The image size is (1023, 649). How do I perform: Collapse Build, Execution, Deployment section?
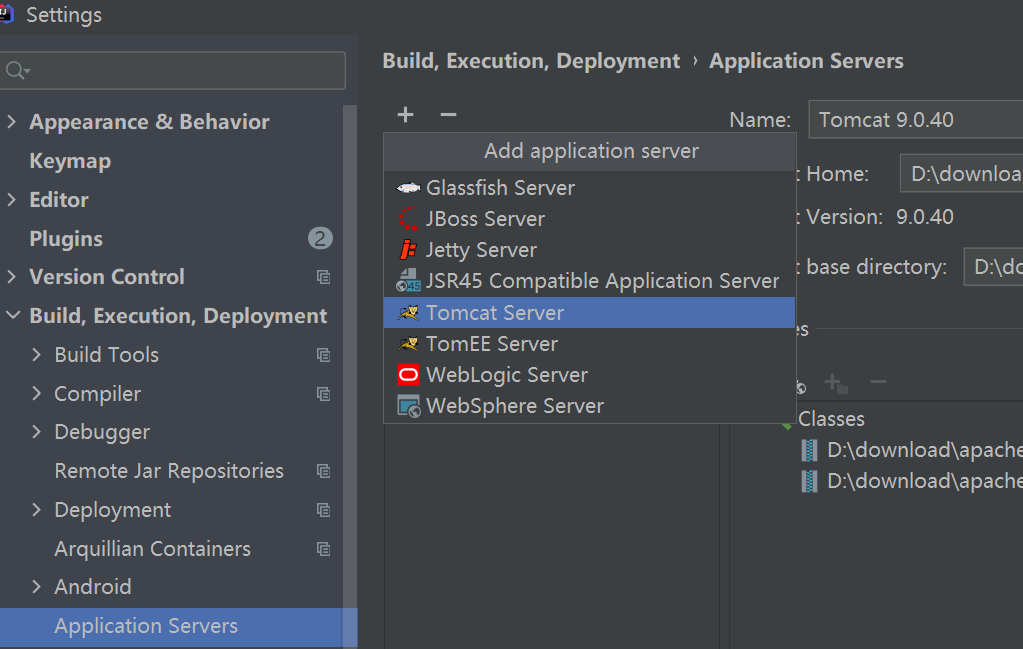pyautogui.click(x=12, y=316)
